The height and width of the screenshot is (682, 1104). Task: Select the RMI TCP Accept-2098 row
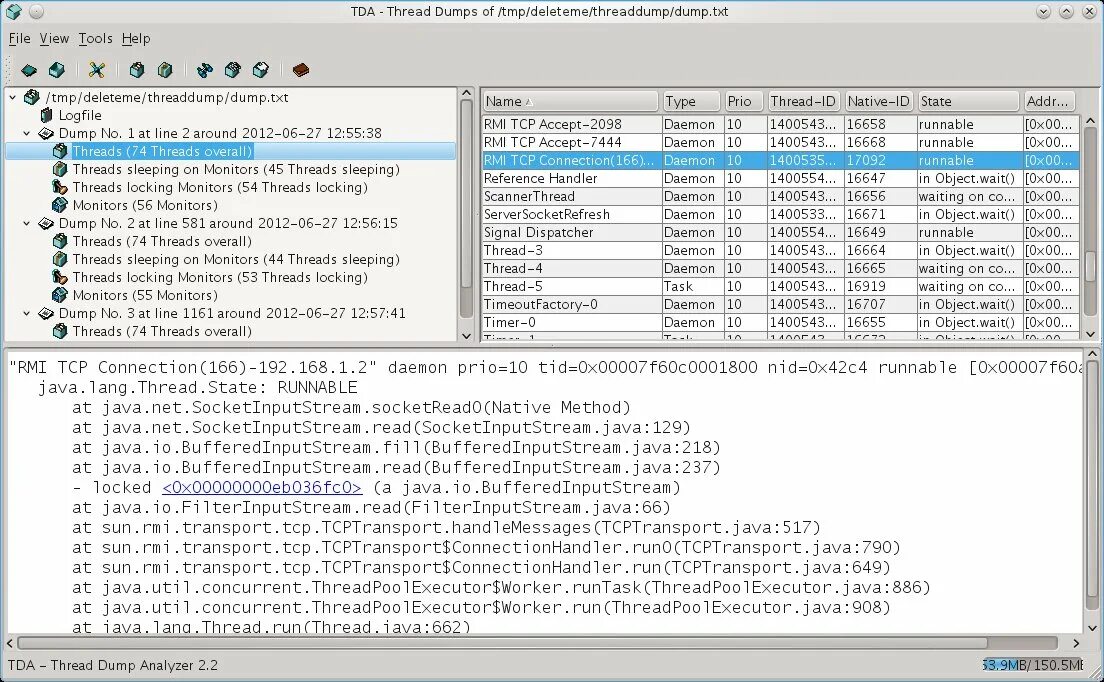780,125
